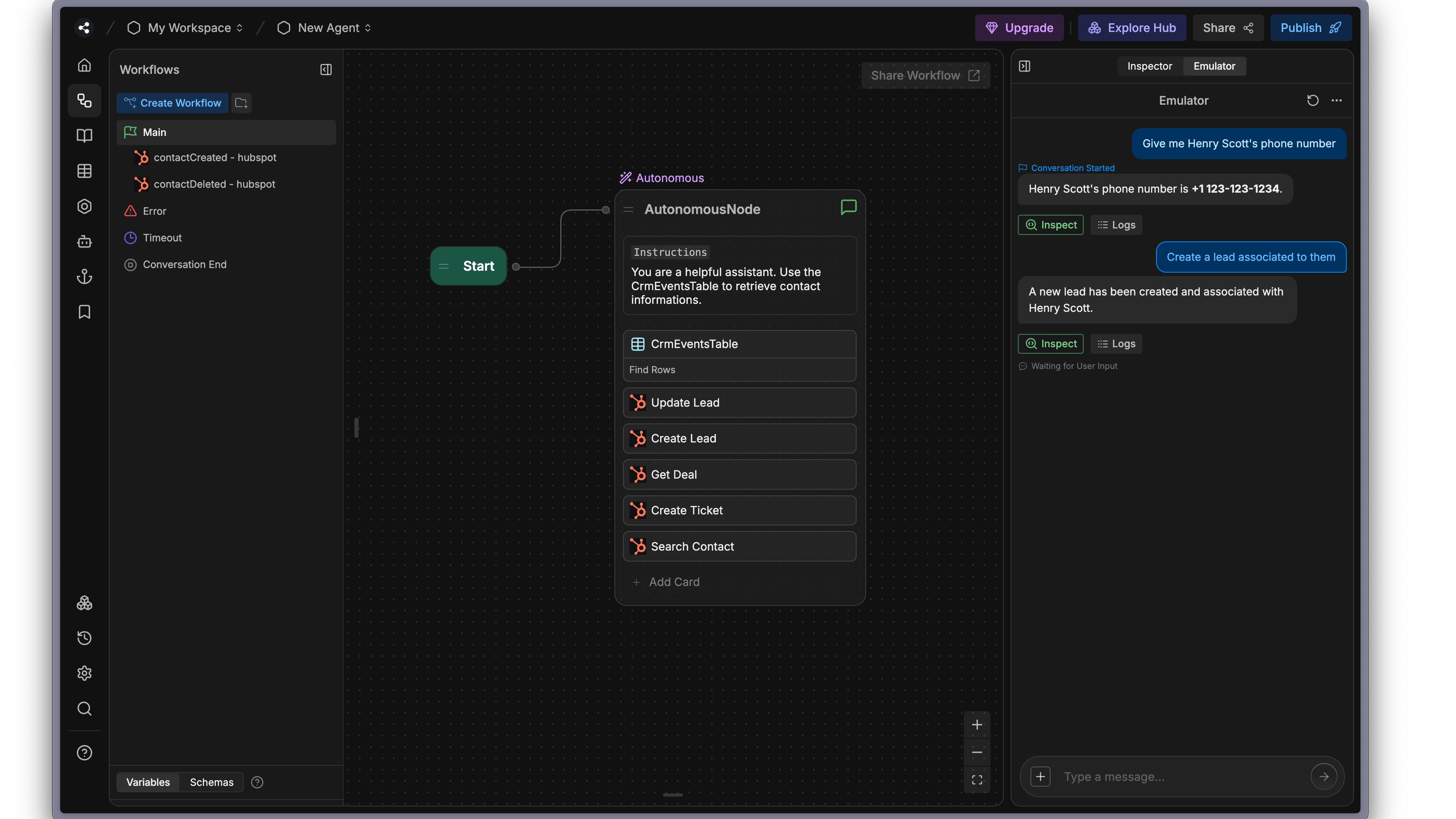Switch to the Inspector tab
This screenshot has height=819, width=1456.
tap(1149, 66)
